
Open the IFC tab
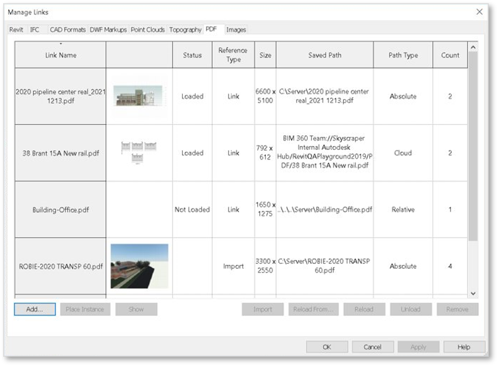pyautogui.click(x=35, y=30)
